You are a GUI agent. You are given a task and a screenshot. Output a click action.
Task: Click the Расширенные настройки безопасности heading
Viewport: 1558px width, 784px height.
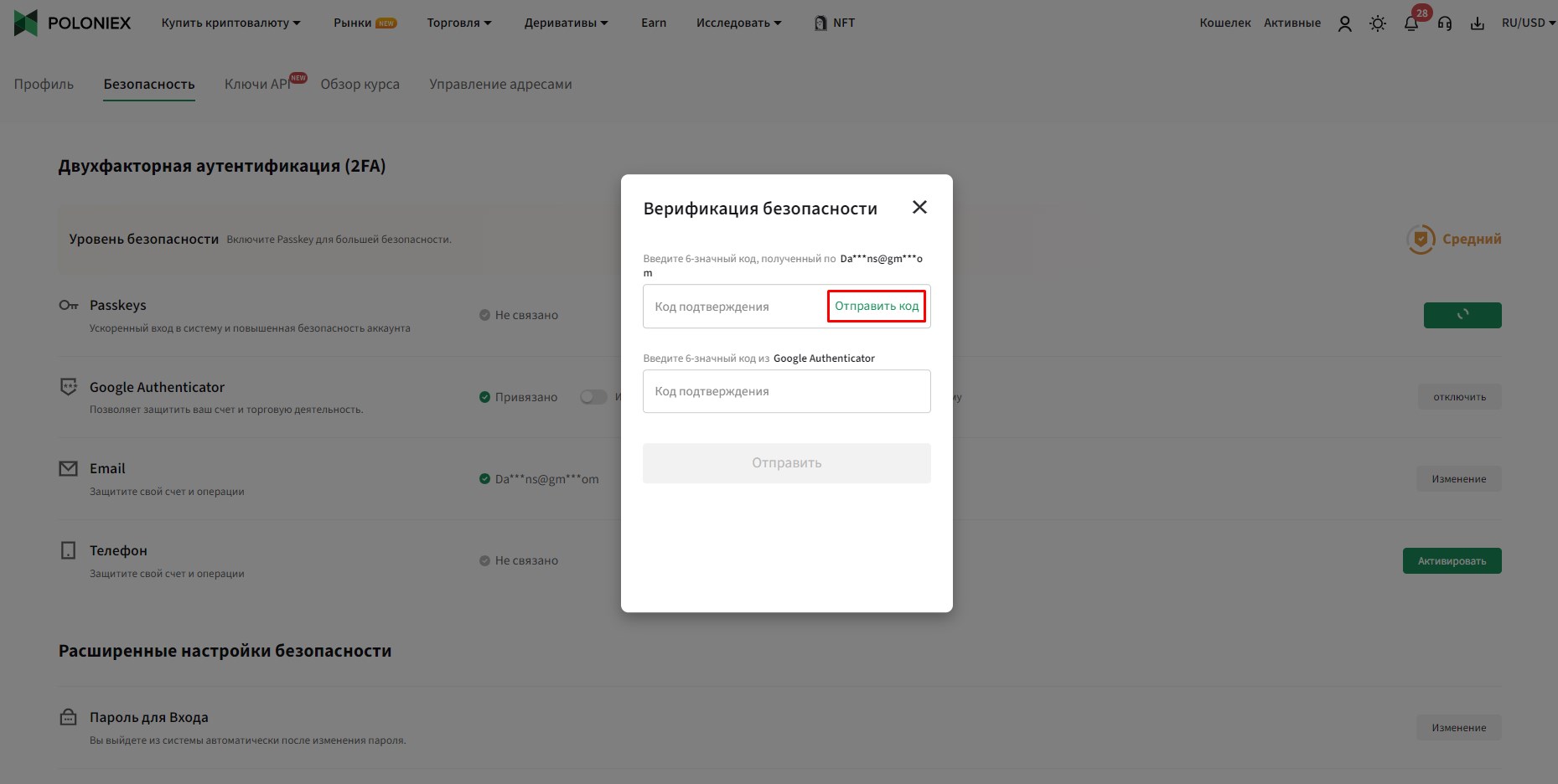pyautogui.click(x=225, y=651)
